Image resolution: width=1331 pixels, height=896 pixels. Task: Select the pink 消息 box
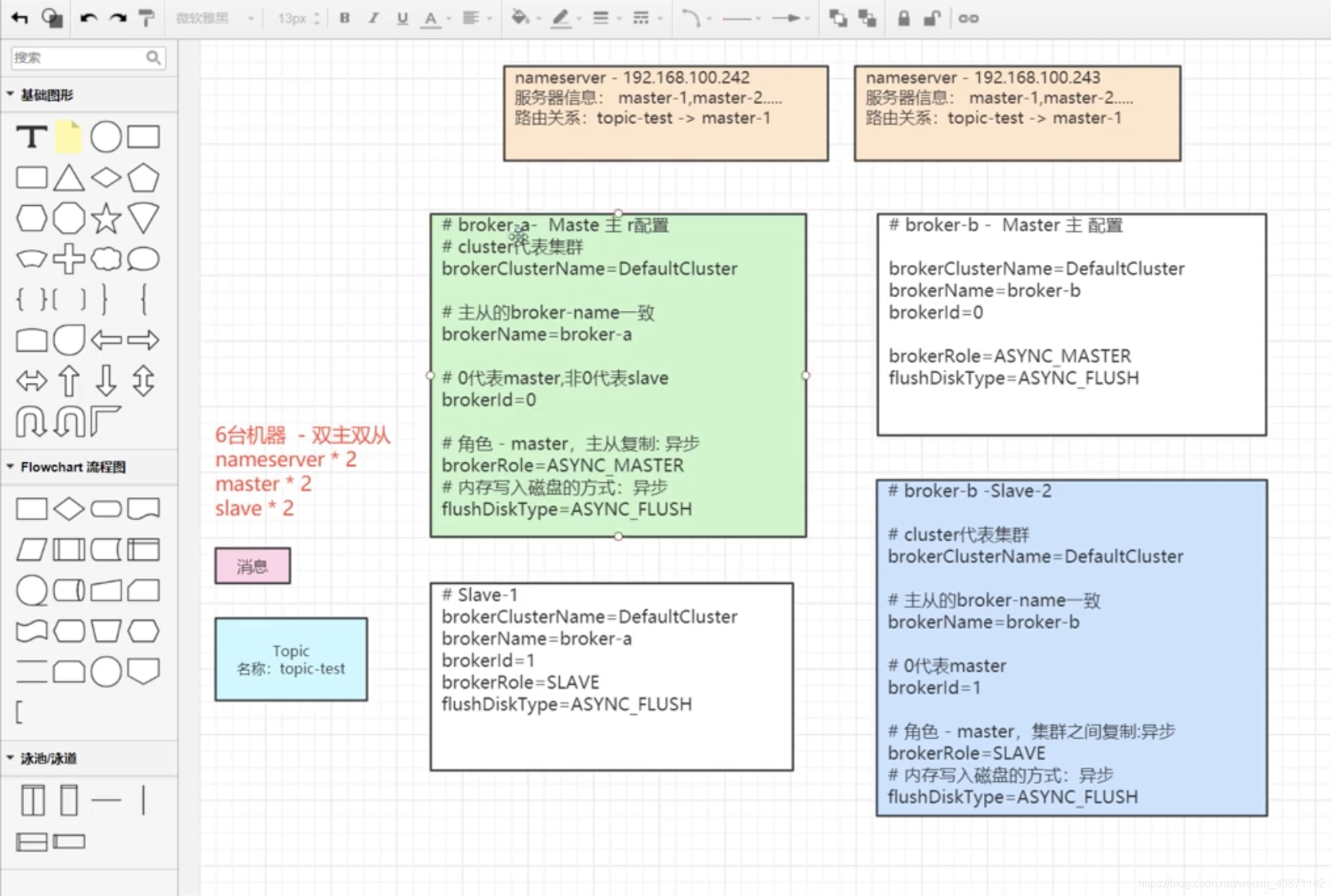[252, 566]
